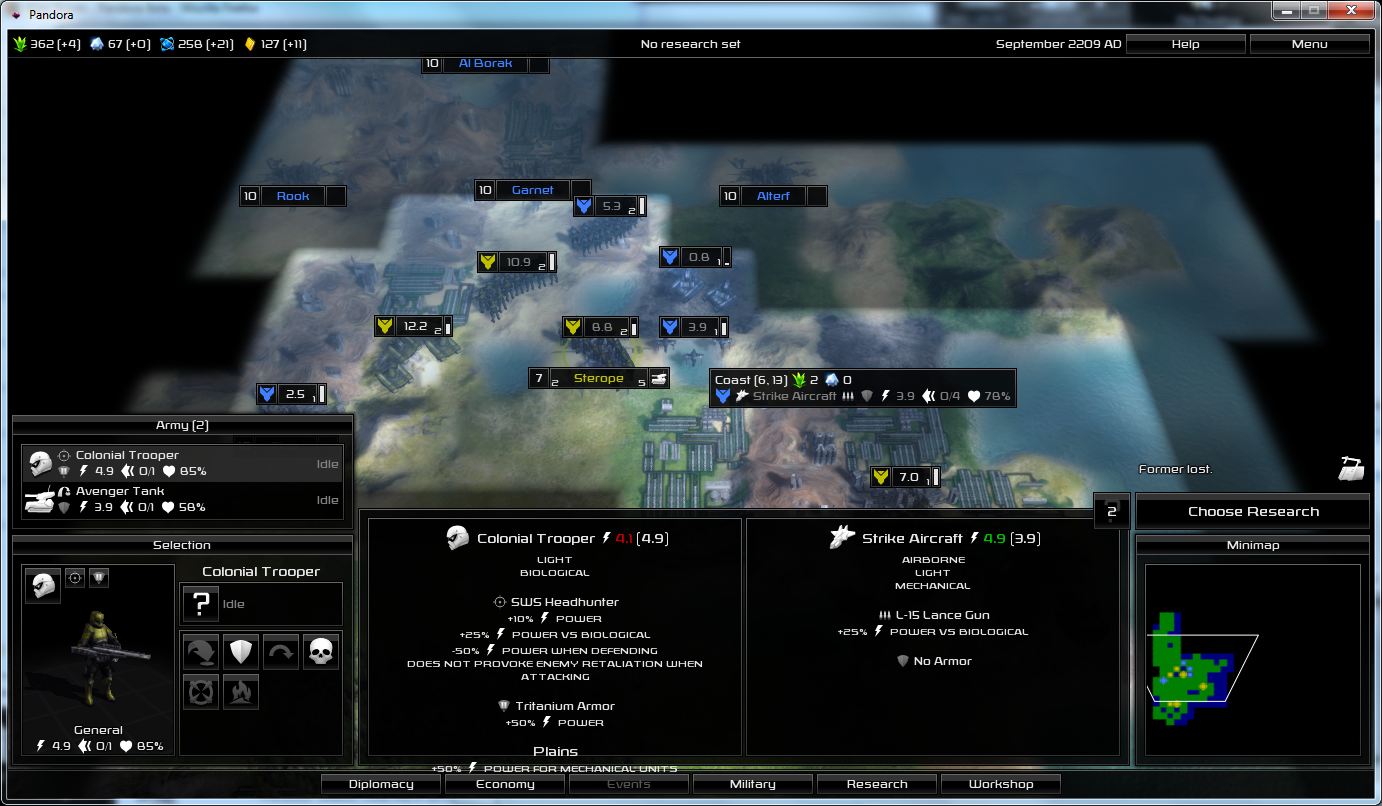Click the Choose Research button

(1253, 511)
